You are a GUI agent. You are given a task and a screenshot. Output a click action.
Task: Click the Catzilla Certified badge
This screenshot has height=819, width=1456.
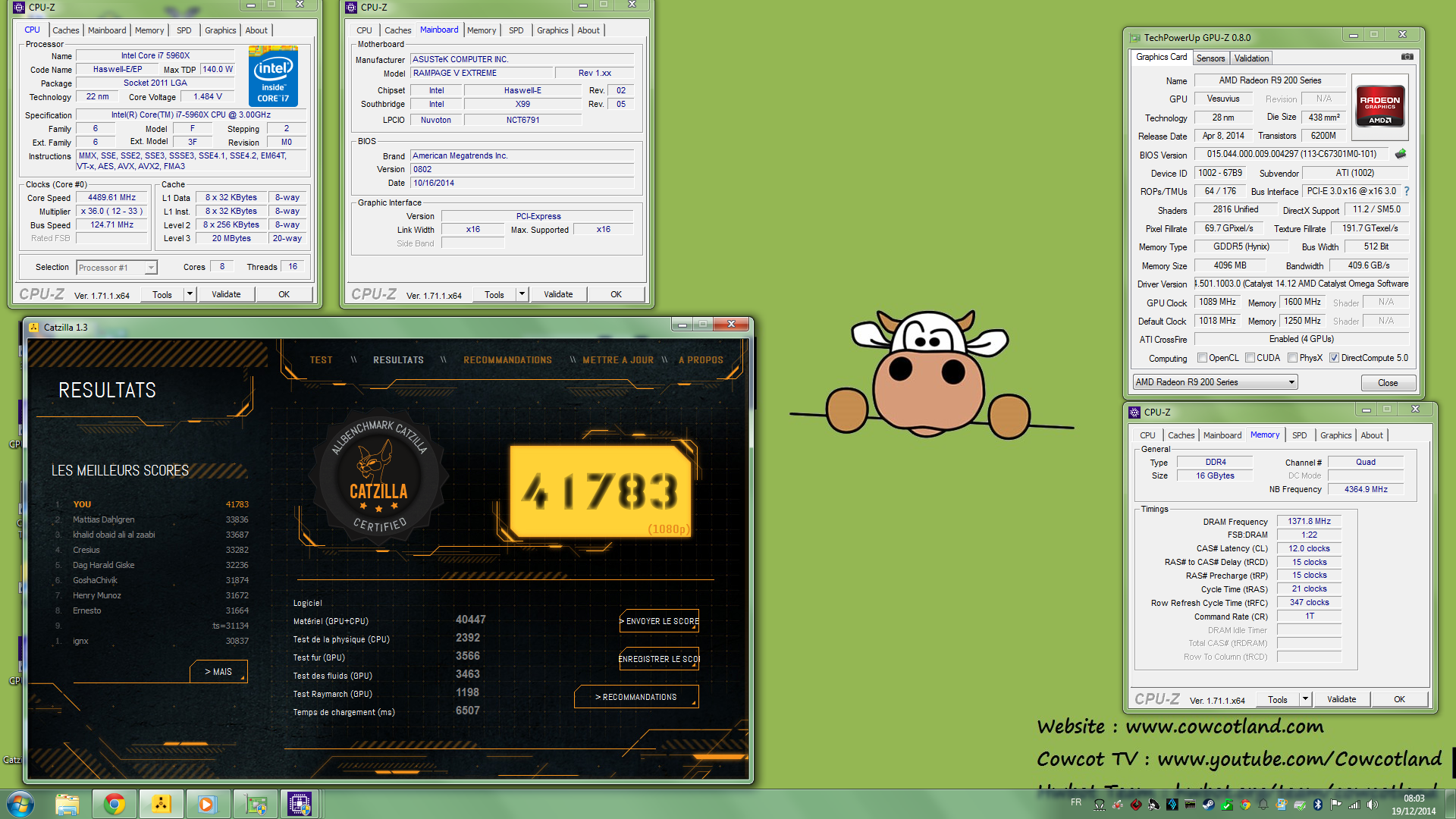click(x=378, y=476)
